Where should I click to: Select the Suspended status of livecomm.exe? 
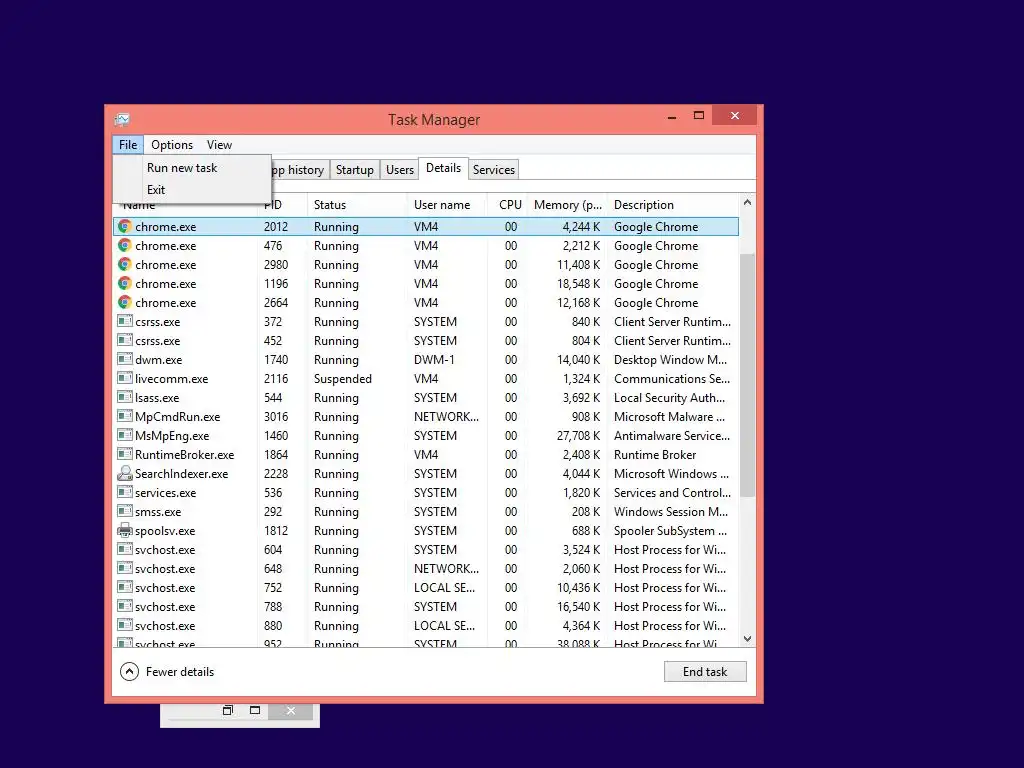click(342, 379)
